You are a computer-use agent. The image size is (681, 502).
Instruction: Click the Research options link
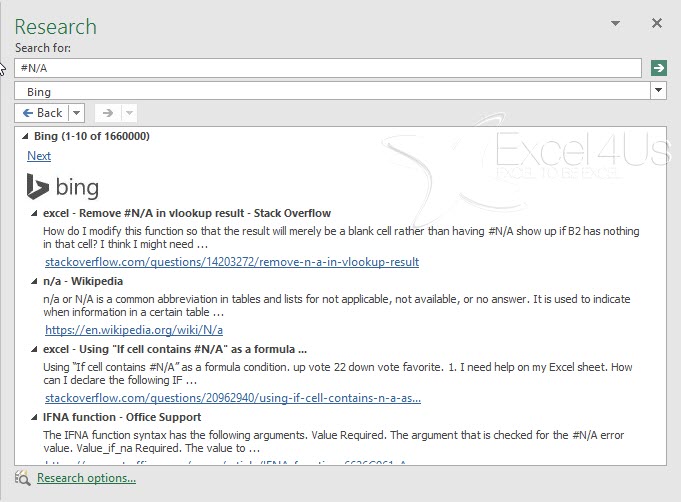(86, 478)
